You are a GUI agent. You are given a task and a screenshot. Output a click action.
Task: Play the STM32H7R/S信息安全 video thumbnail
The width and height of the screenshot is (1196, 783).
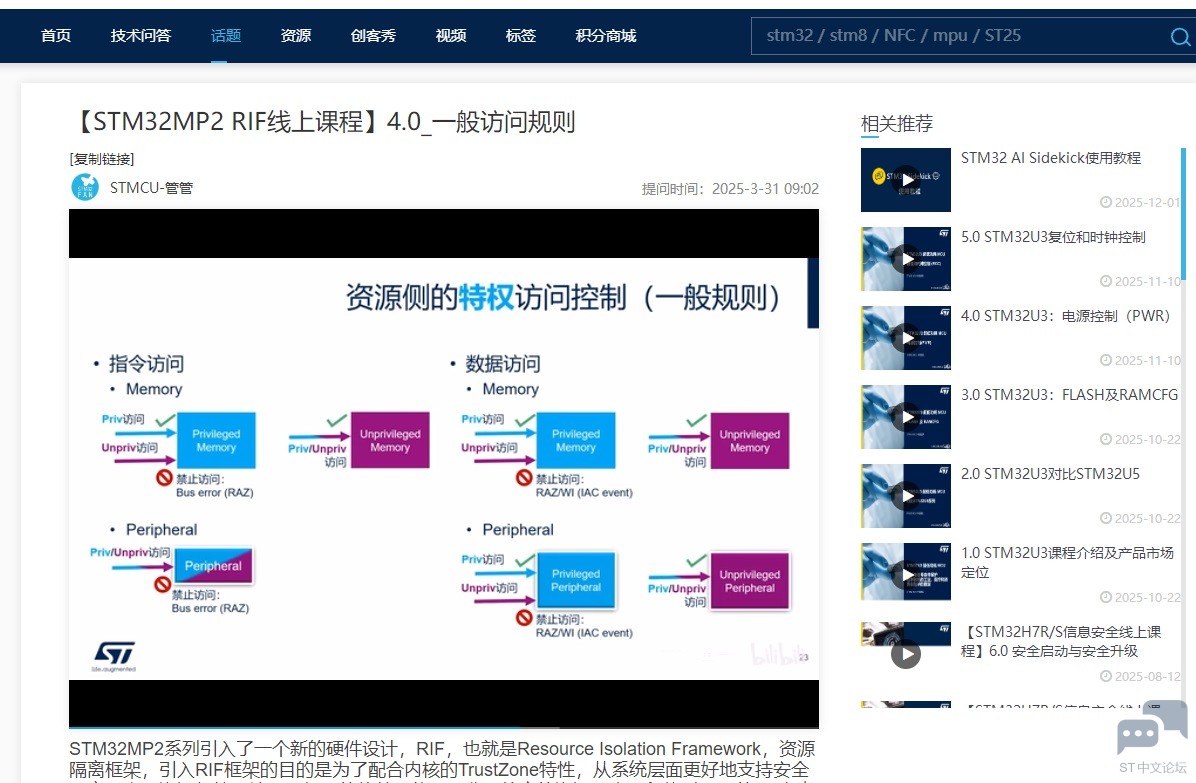tap(905, 645)
